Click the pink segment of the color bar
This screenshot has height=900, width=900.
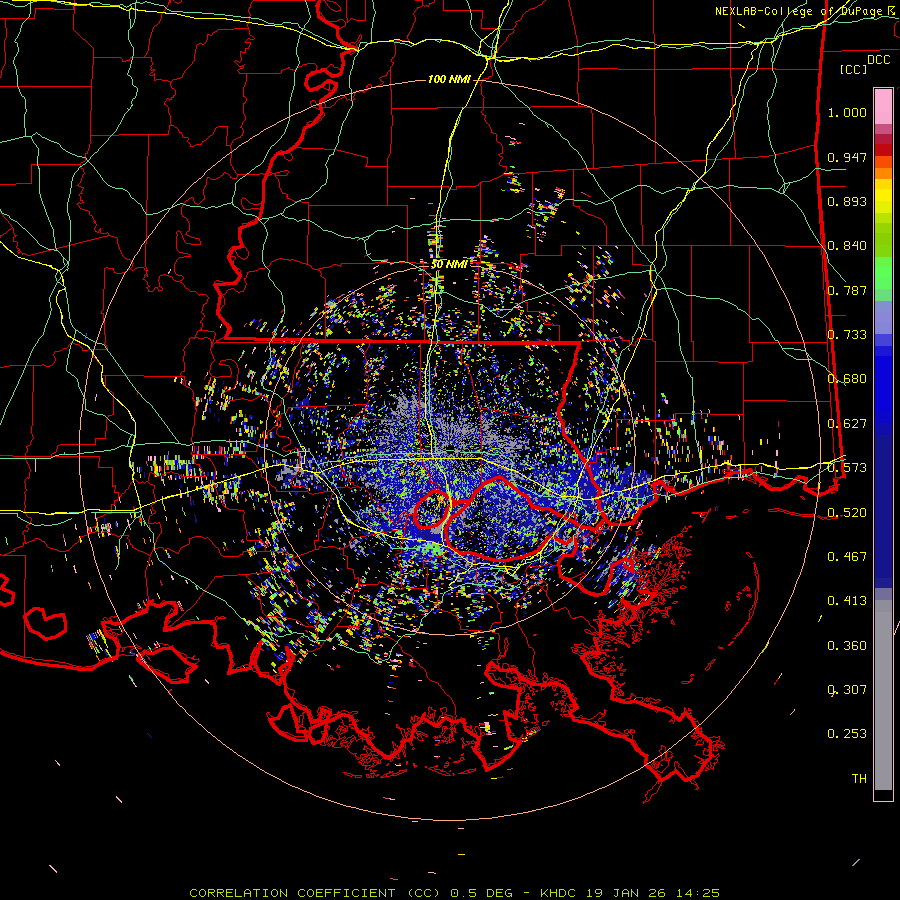pos(883,107)
